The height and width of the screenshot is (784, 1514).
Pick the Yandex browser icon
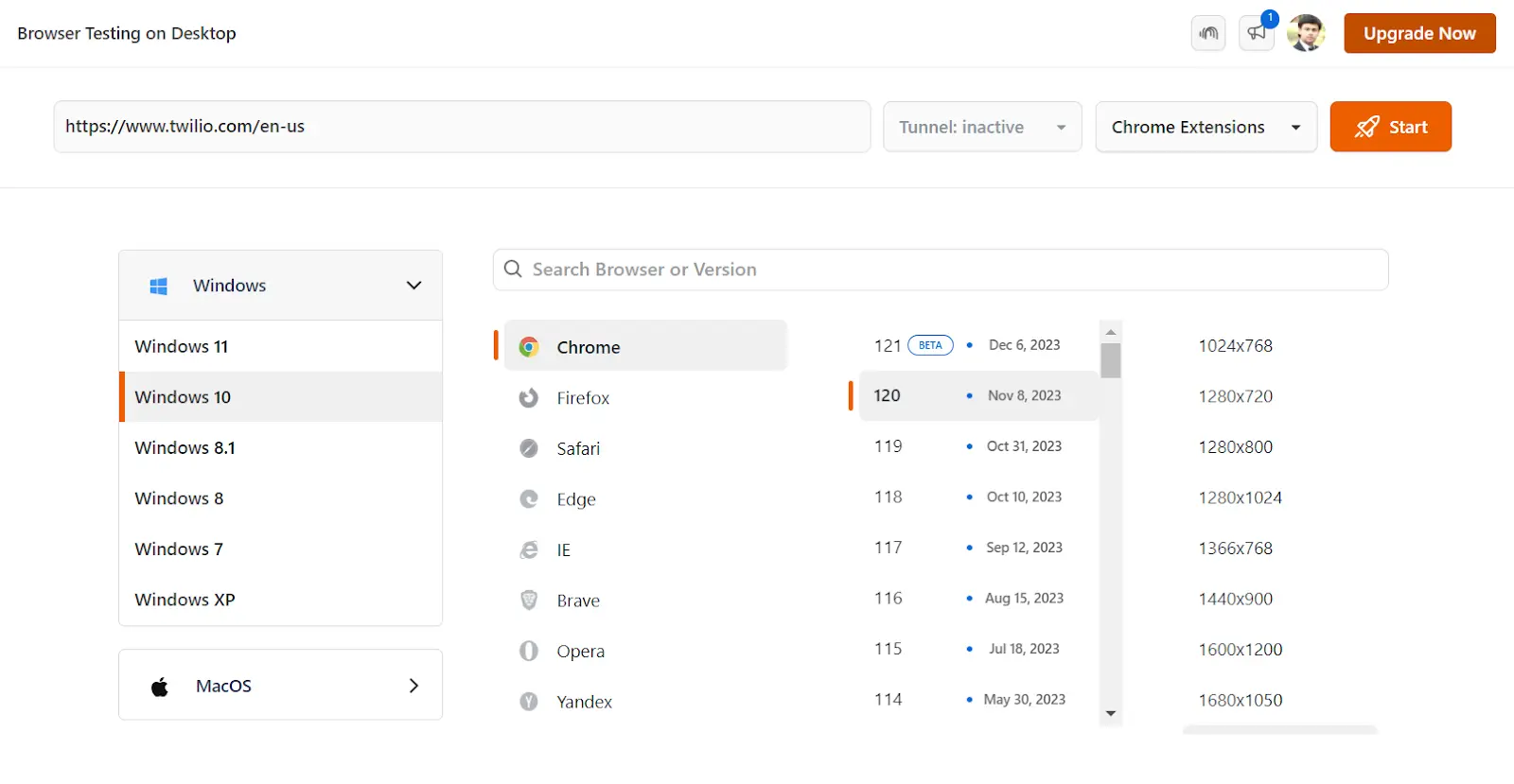pos(529,702)
